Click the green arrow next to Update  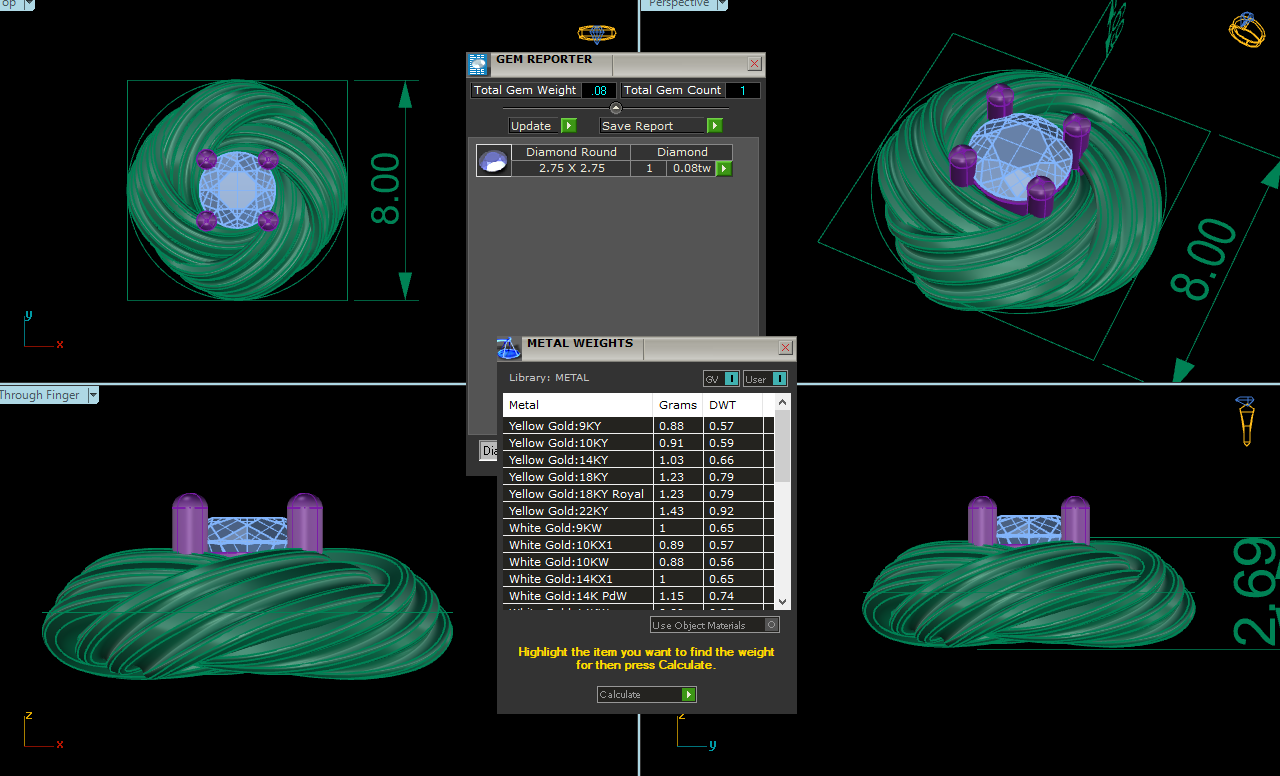point(568,126)
